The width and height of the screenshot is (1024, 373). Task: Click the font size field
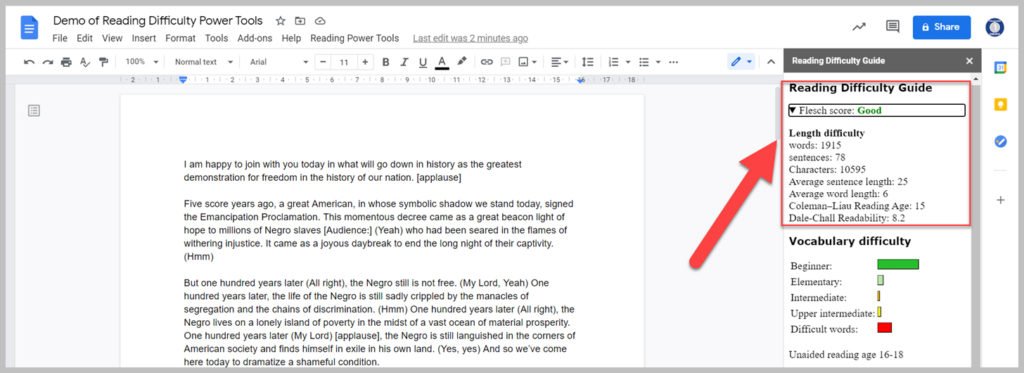point(344,62)
